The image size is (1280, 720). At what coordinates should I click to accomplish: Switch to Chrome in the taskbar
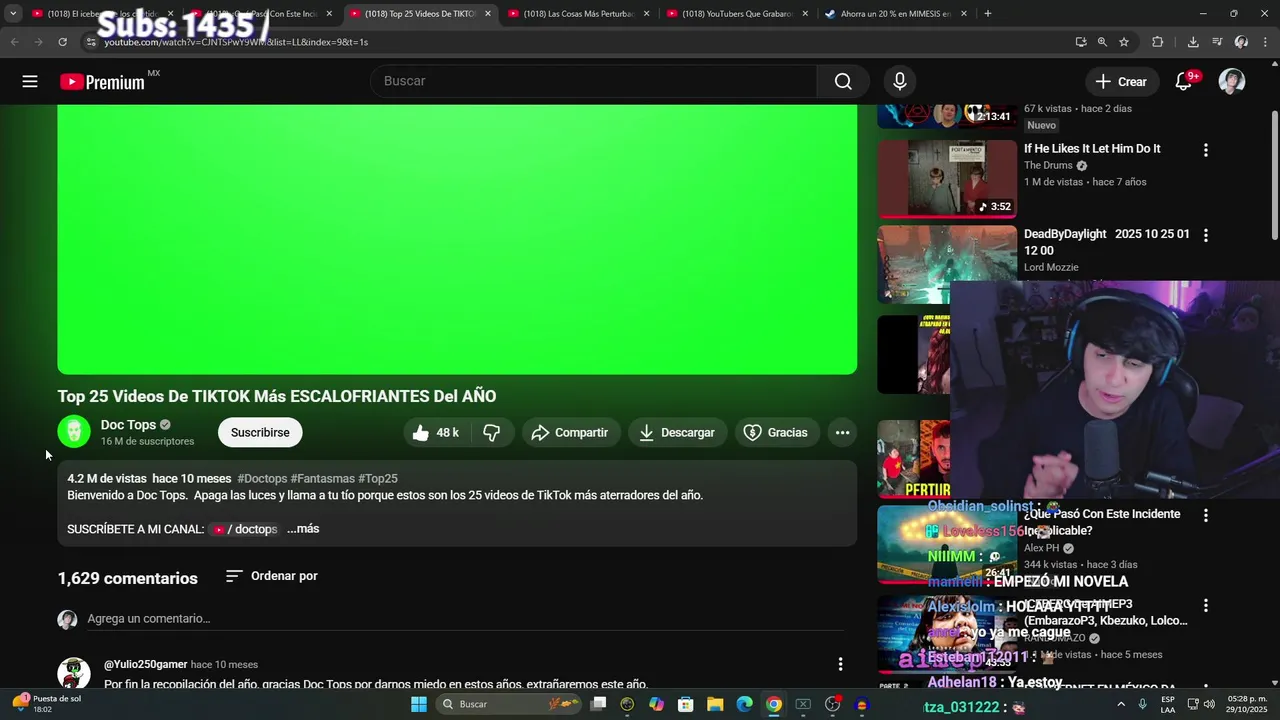[773, 704]
